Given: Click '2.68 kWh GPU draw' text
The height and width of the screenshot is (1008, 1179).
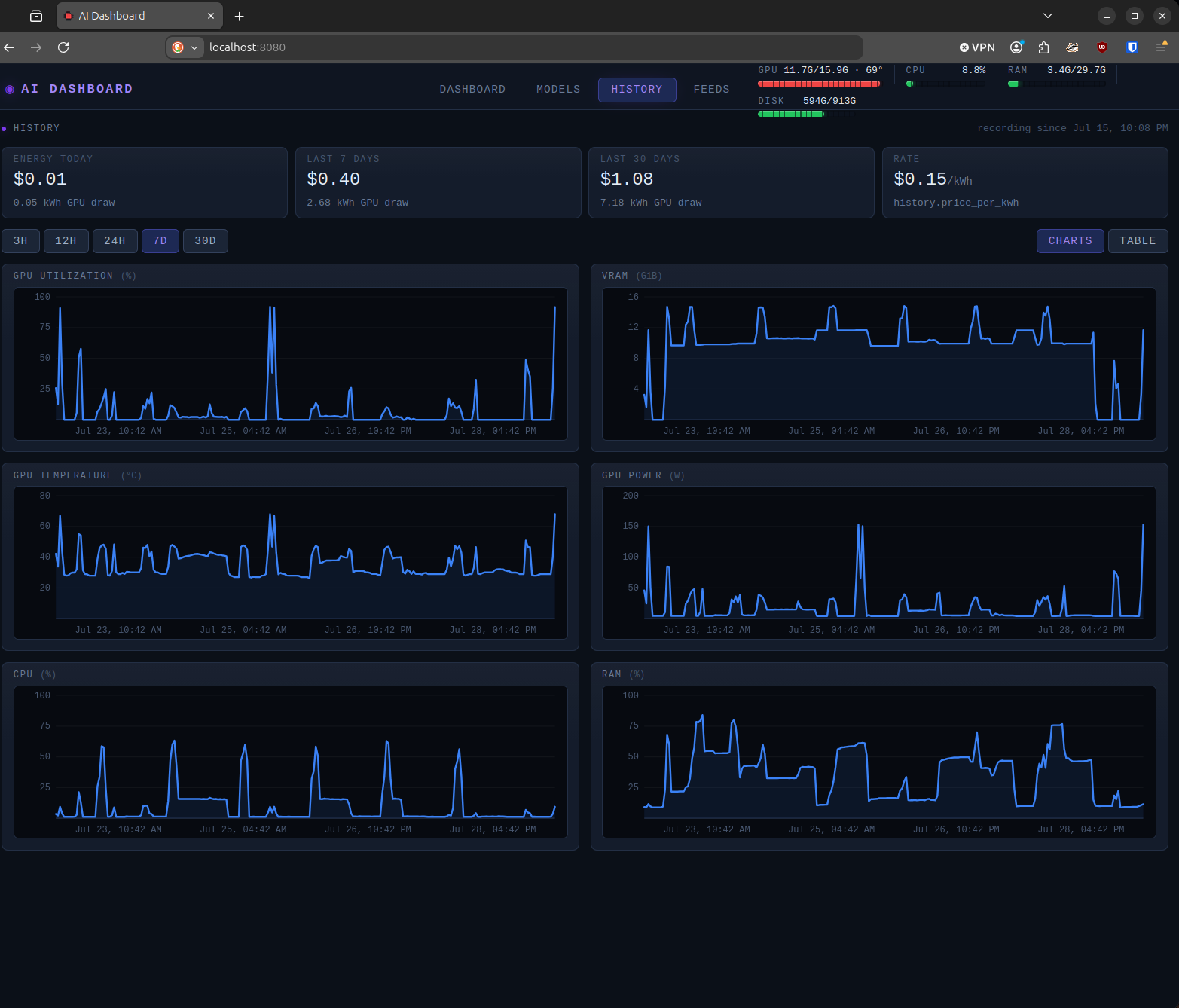Looking at the screenshot, I should [x=358, y=203].
